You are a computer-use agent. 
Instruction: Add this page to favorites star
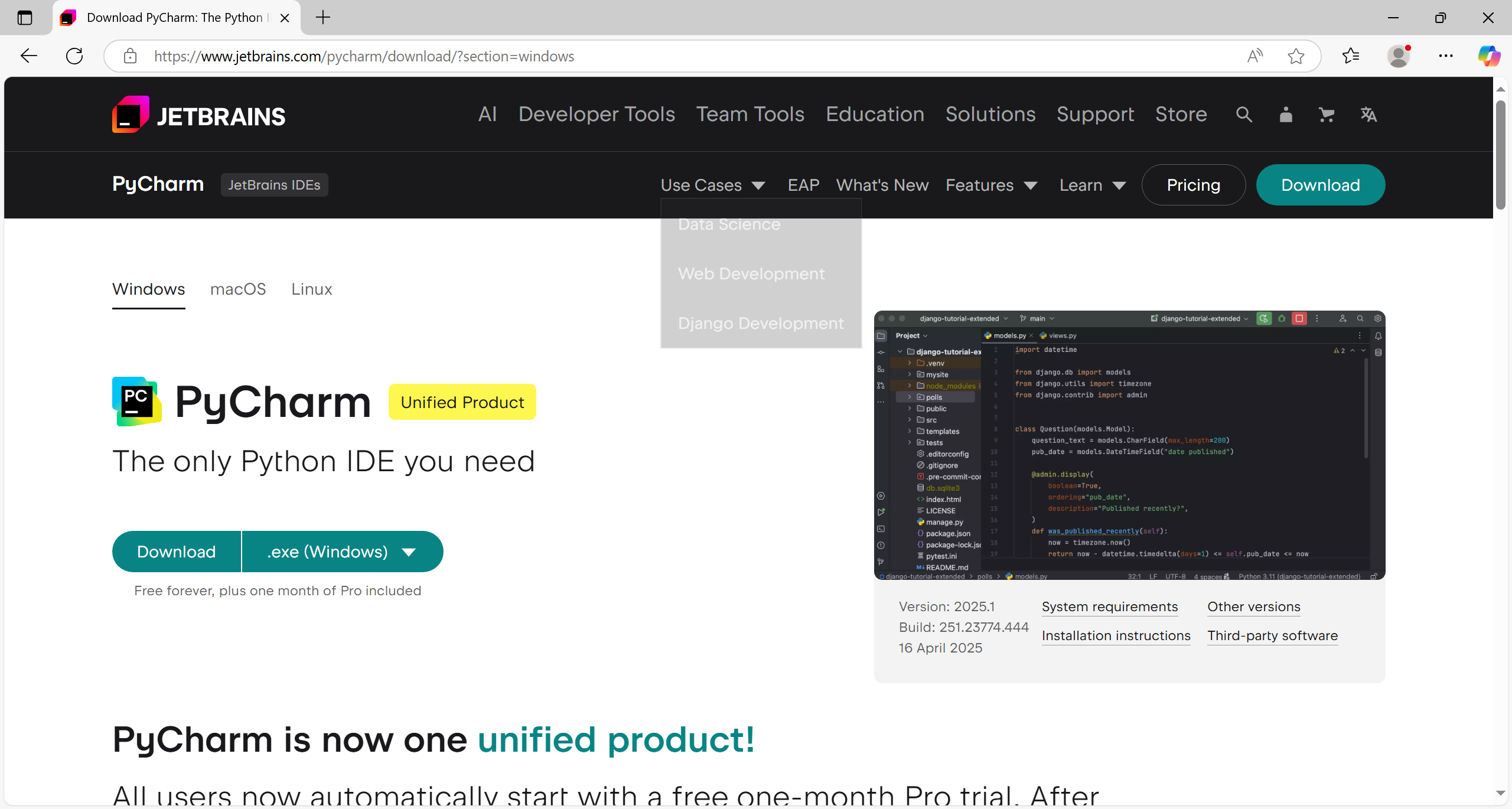pyautogui.click(x=1296, y=56)
